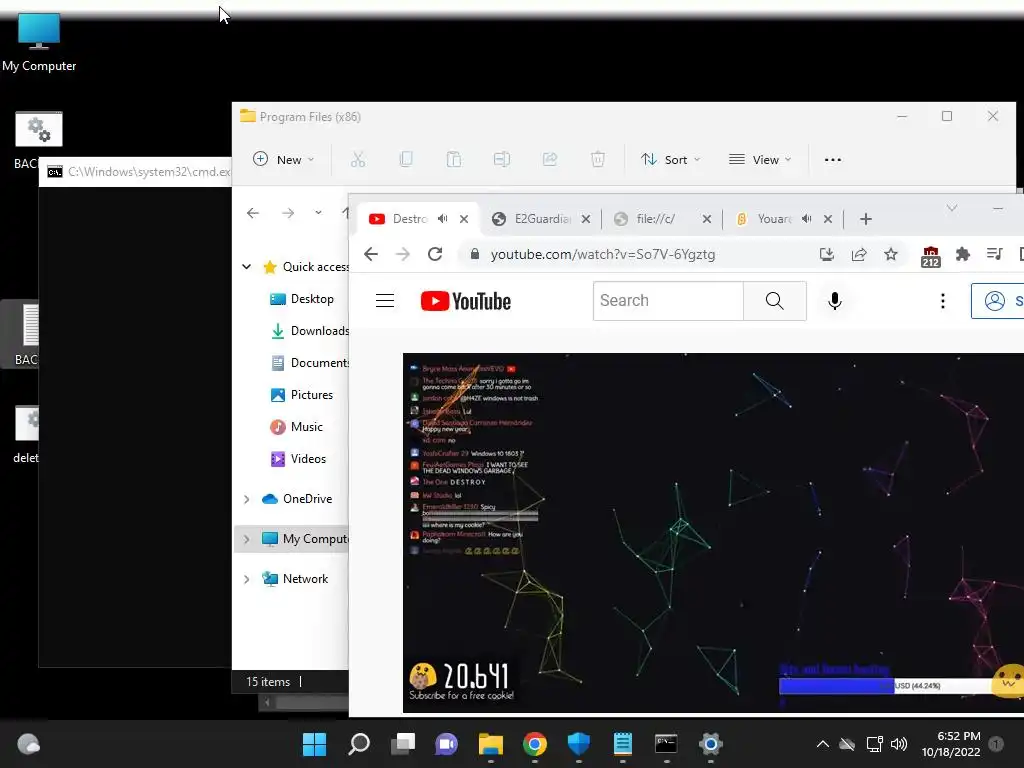Collapse the Quick access tree node
This screenshot has height=768, width=1024.
coord(246,266)
